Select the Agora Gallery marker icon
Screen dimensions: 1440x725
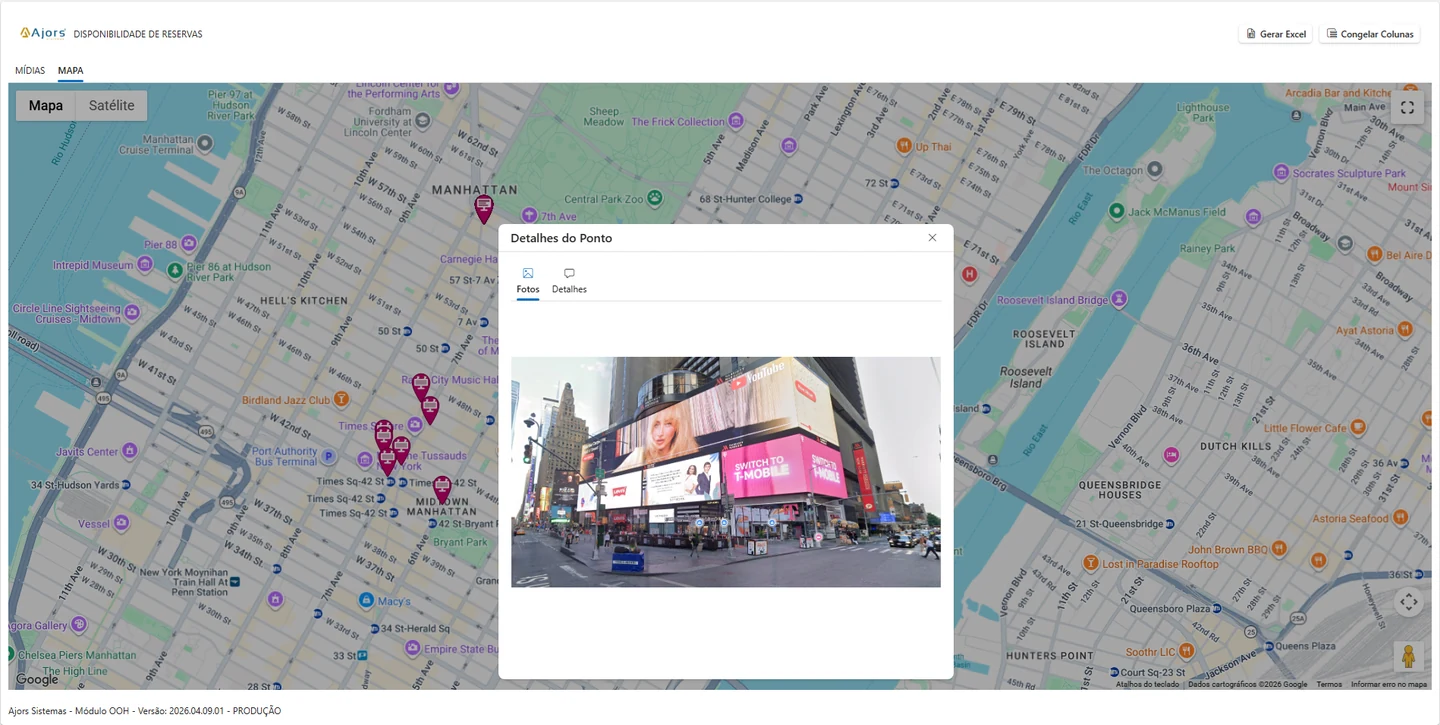(x=79, y=626)
